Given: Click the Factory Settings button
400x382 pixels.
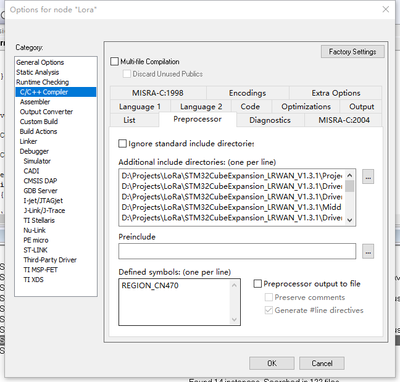Looking at the screenshot, I should pyautogui.click(x=353, y=52).
